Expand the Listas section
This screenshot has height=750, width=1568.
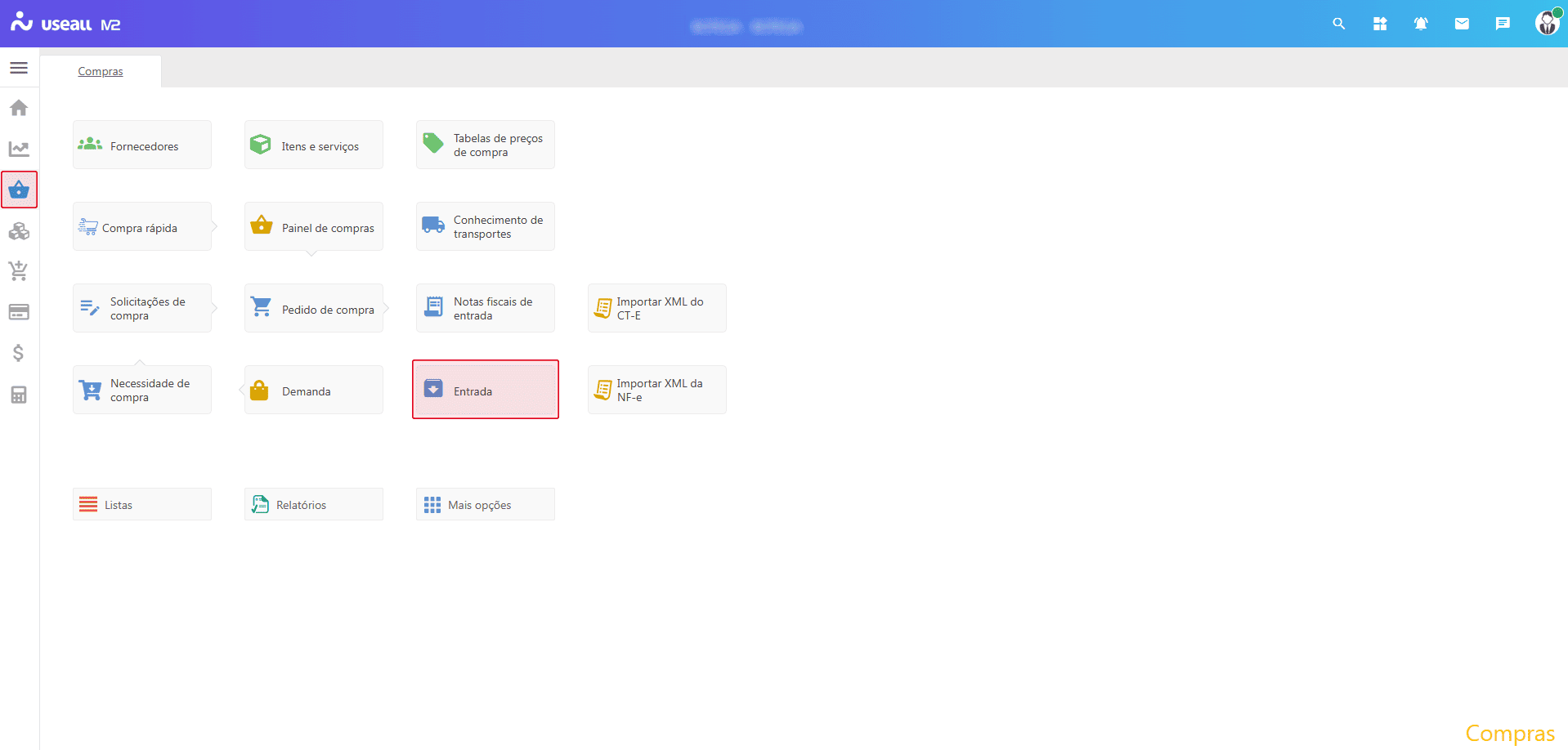point(141,505)
